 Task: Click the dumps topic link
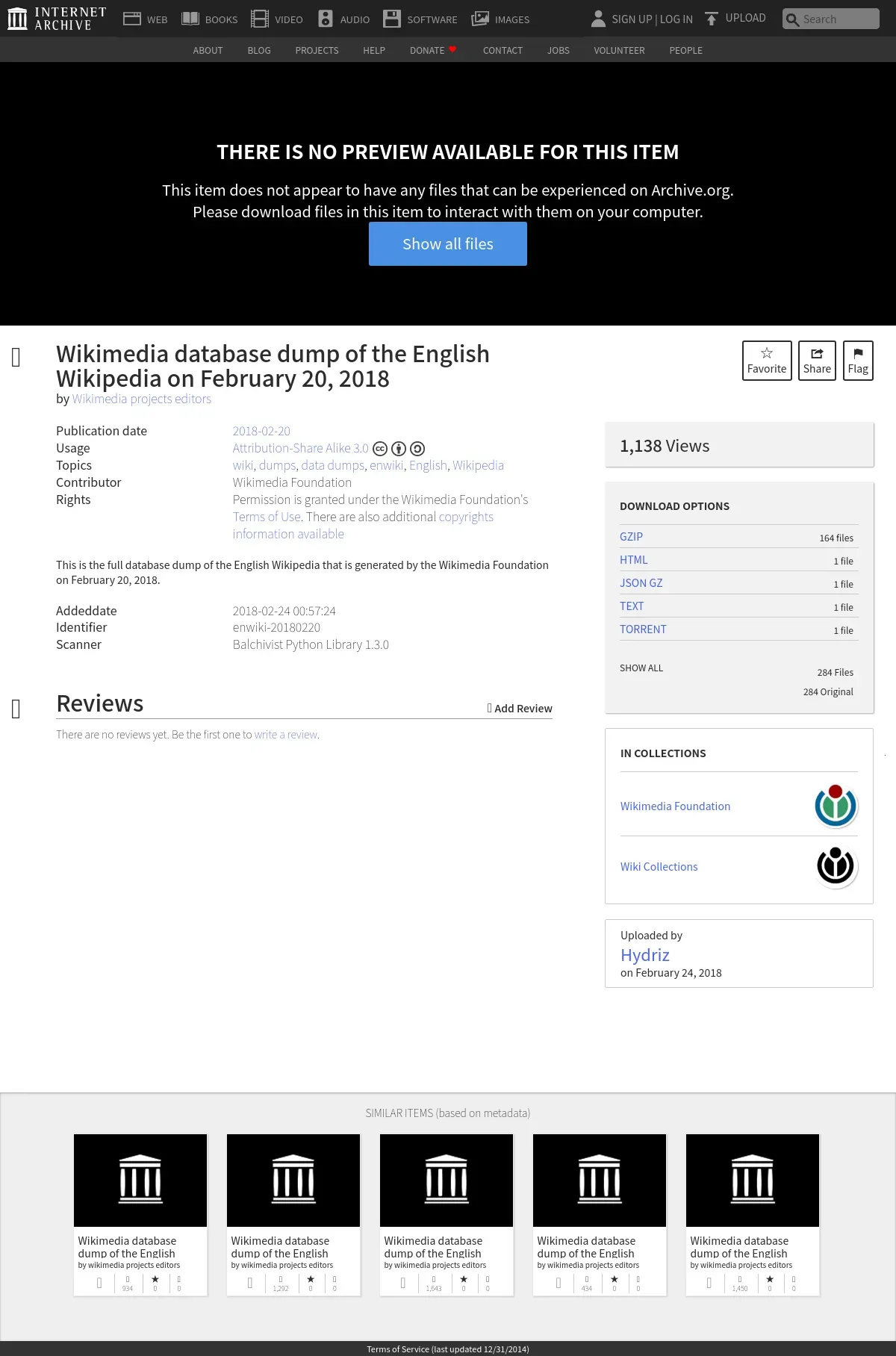coord(277,465)
